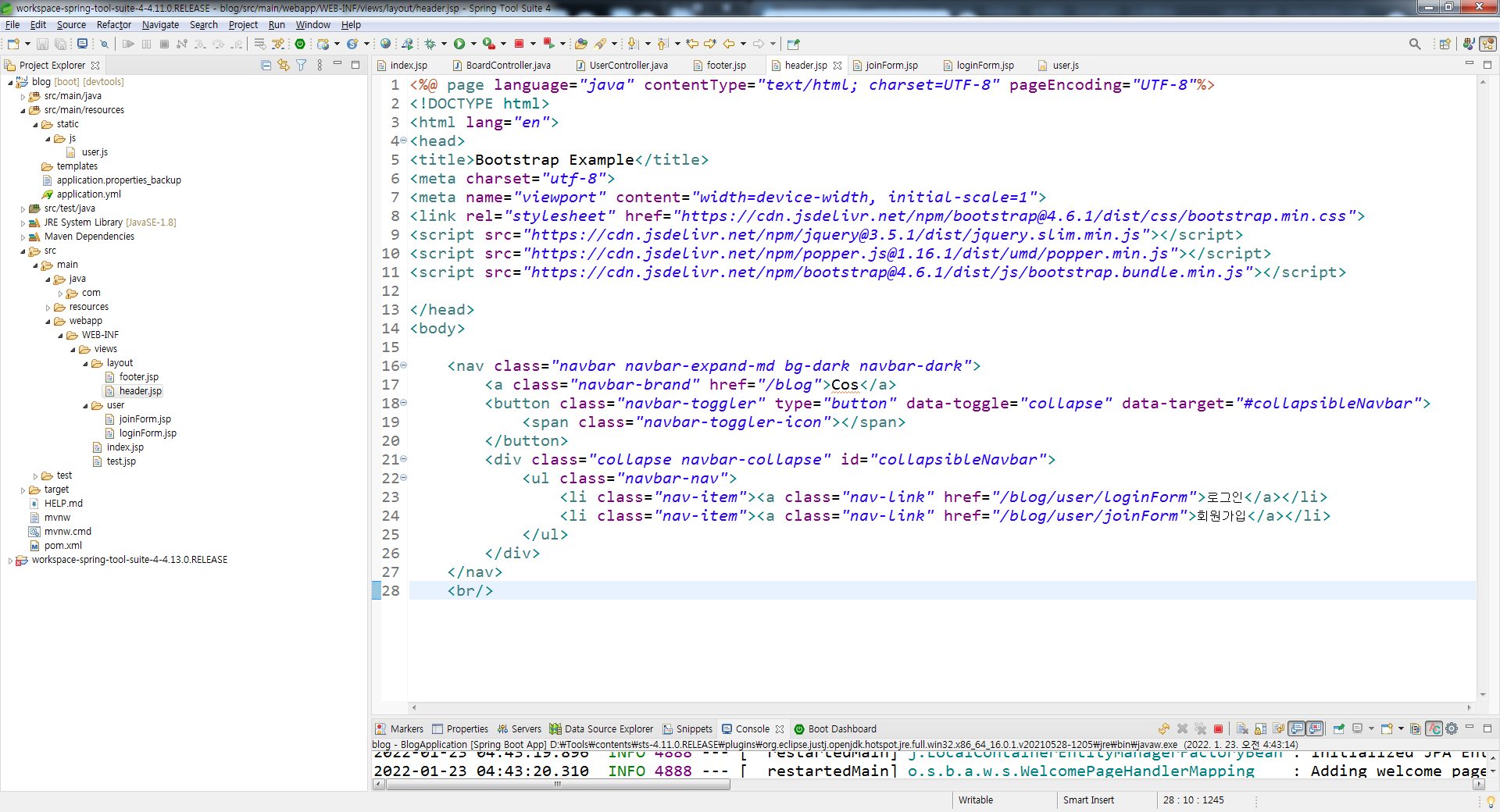The height and width of the screenshot is (812, 1500).
Task: Close the header.jsp editor tab
Action: coord(837,66)
